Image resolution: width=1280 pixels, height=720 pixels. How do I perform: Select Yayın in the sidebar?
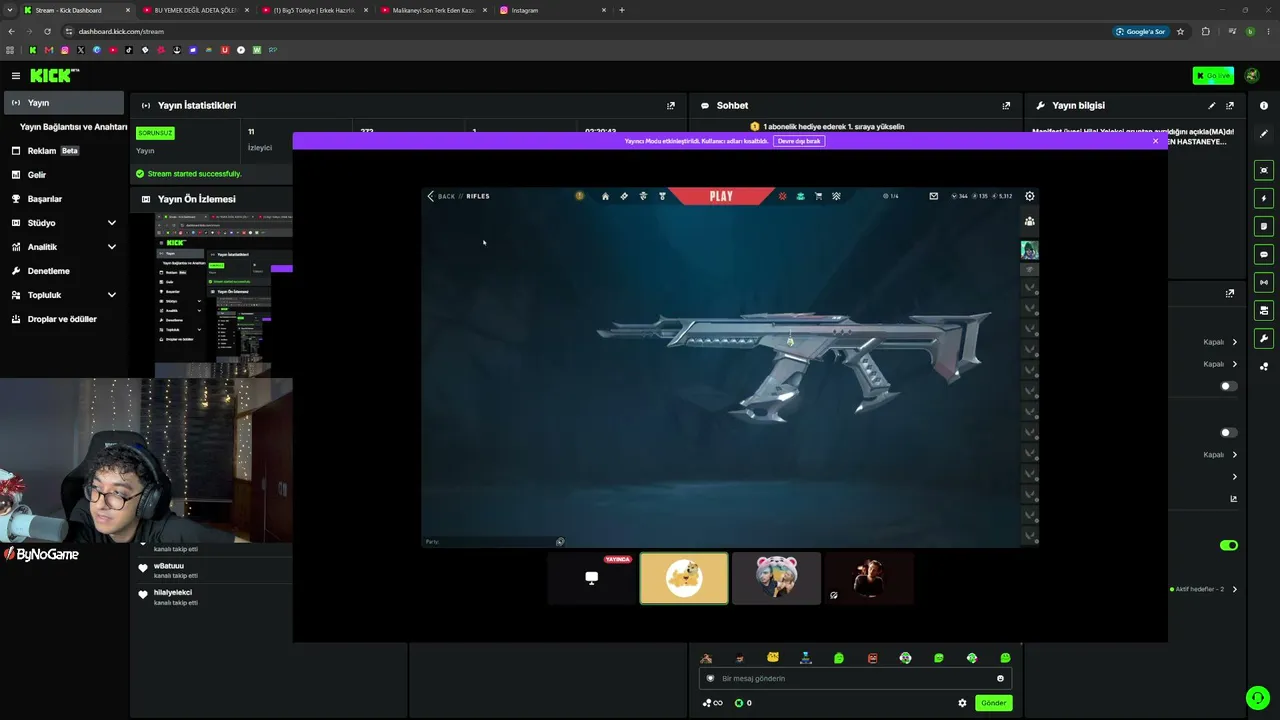65,103
